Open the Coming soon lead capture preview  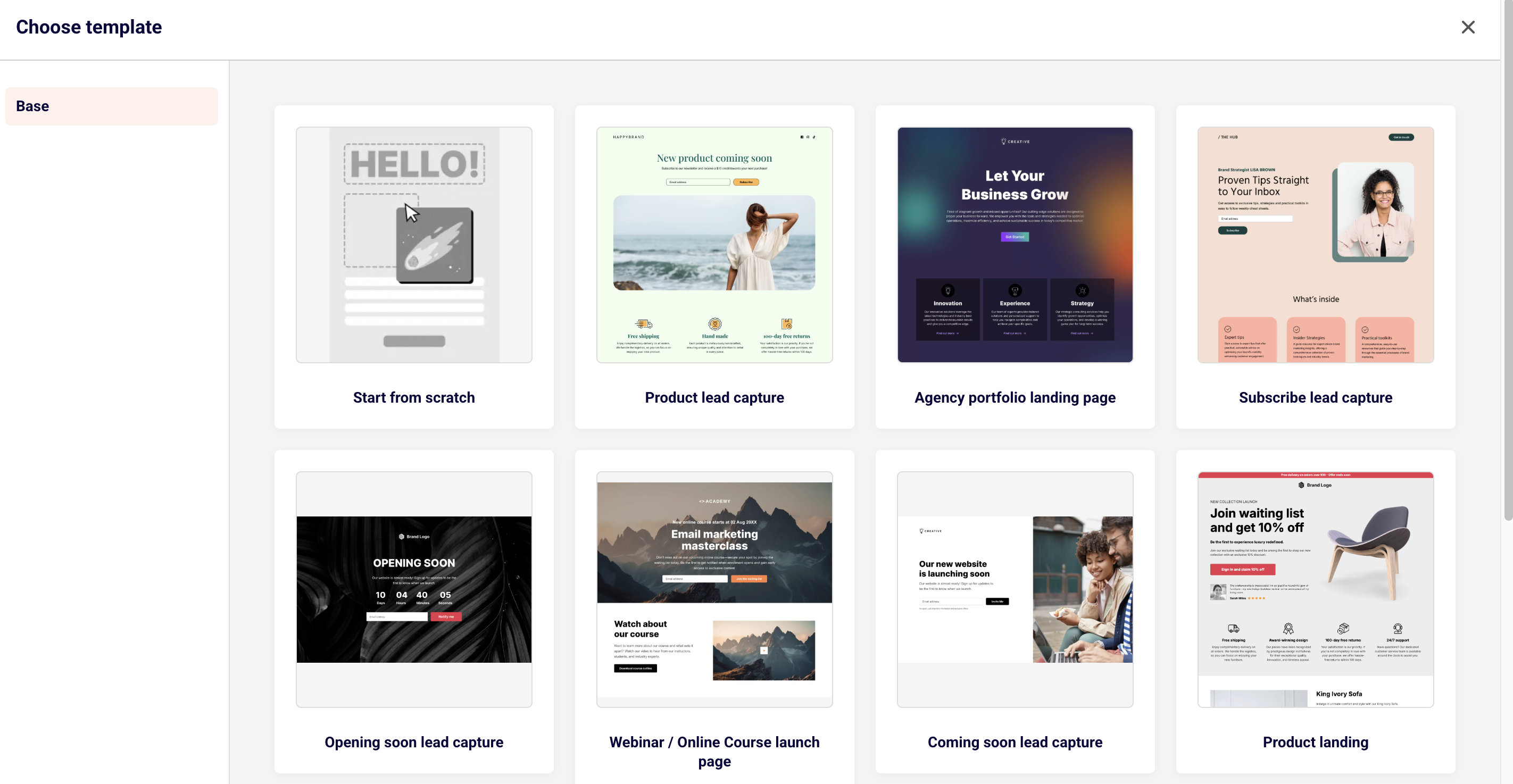pos(1015,589)
